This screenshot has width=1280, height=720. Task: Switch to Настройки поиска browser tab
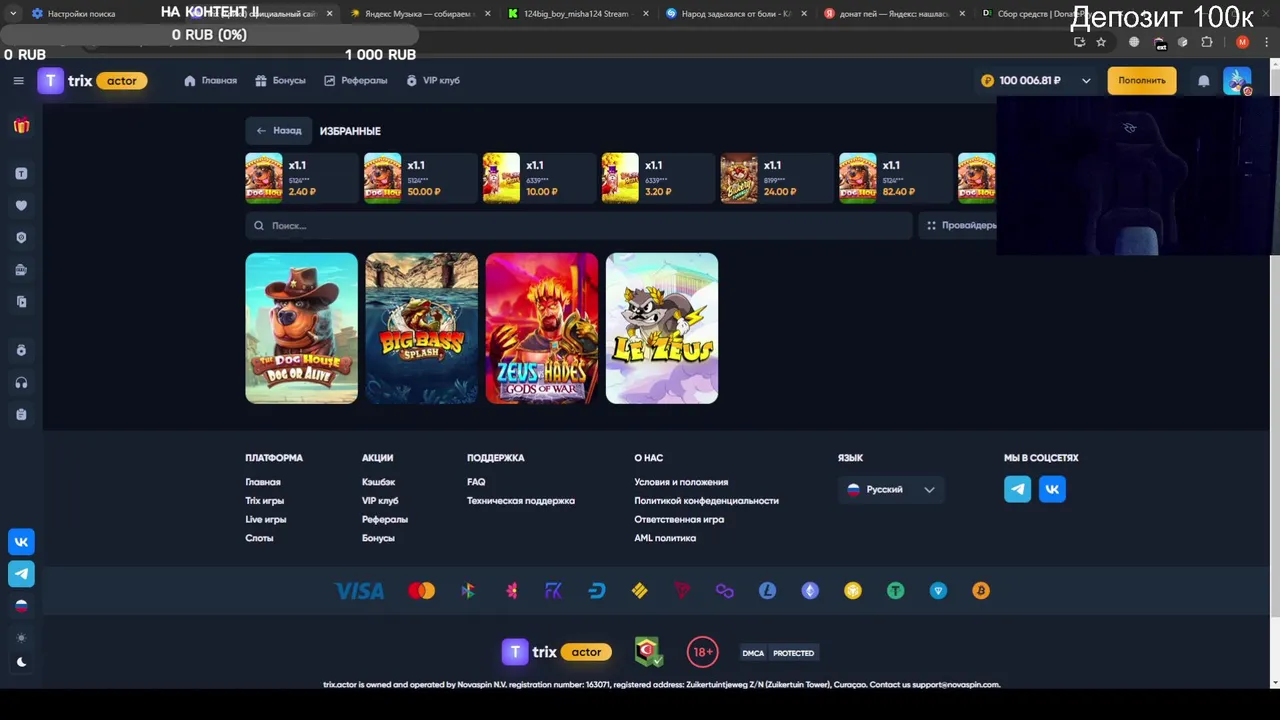click(x=80, y=14)
